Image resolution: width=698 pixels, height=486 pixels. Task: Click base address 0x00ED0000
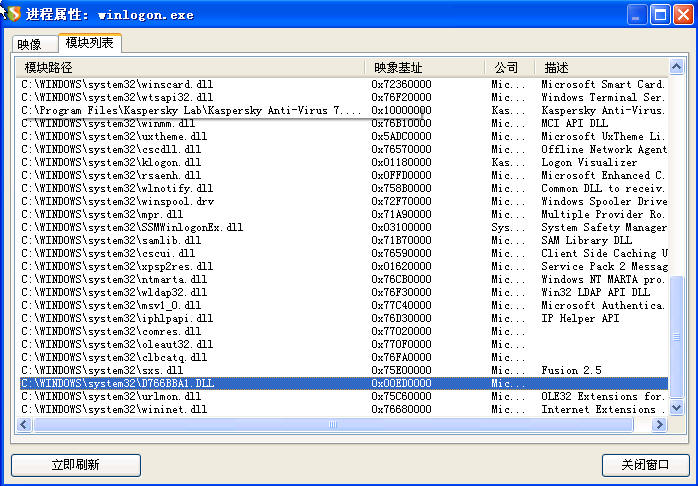point(401,383)
